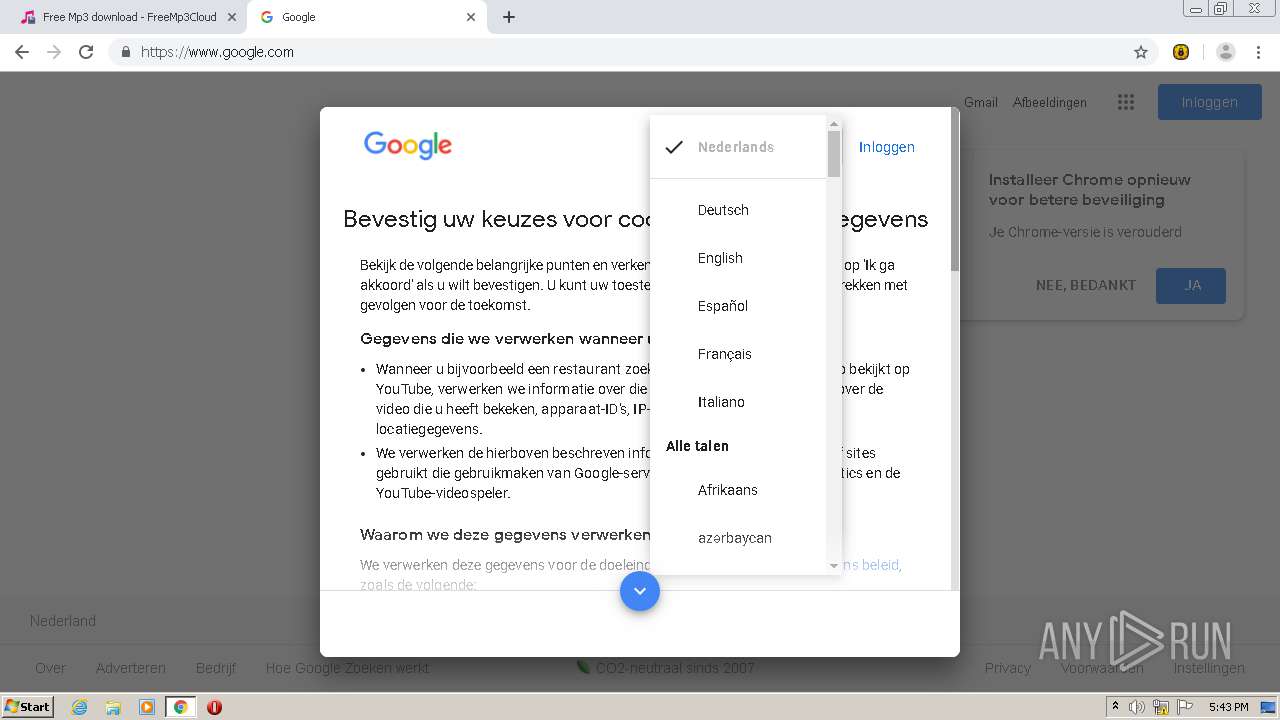Open the Voorwaarden footer link
This screenshot has height=720, width=1280.
pos(1102,668)
